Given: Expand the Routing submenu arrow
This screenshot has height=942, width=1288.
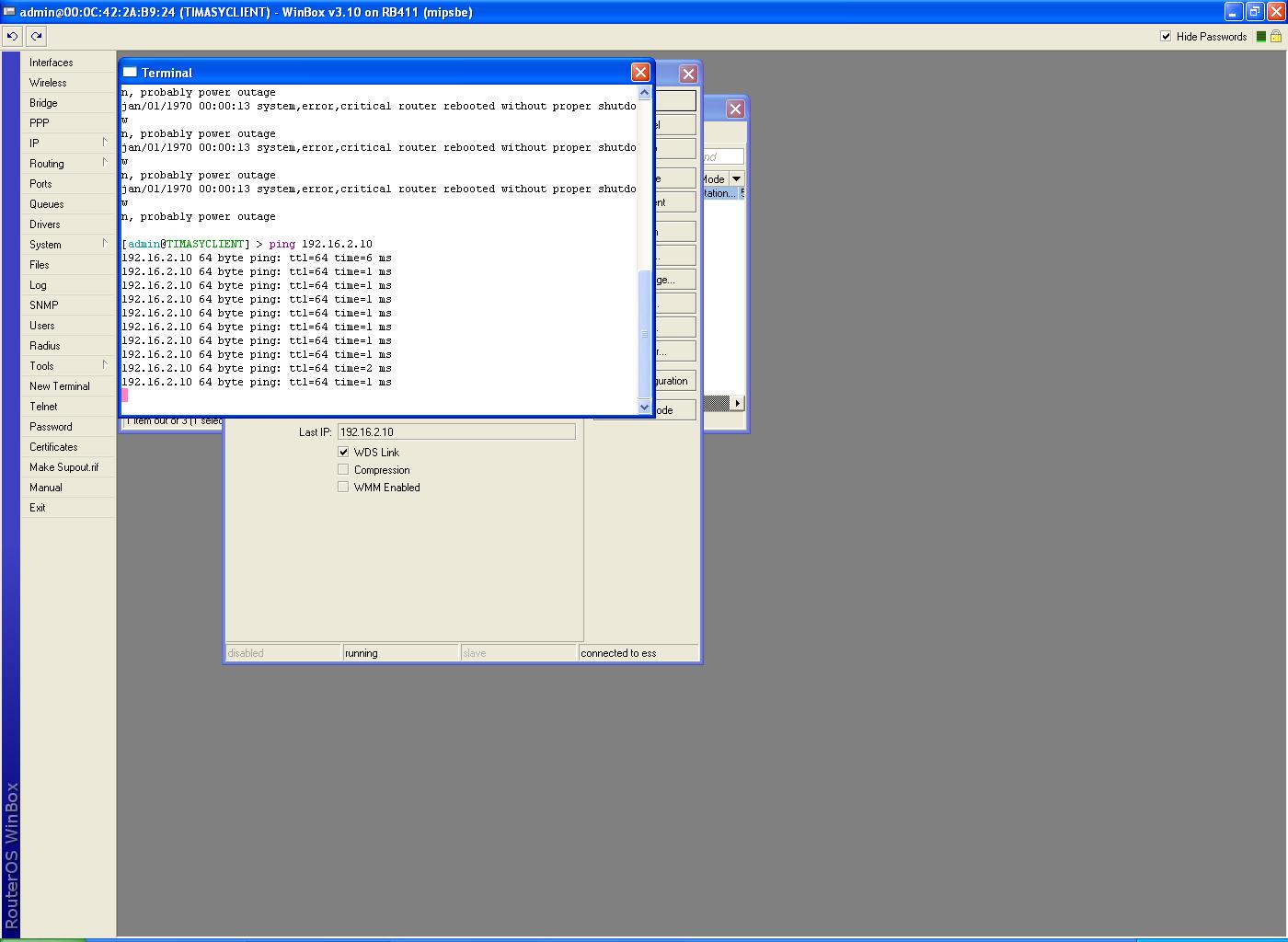Looking at the screenshot, I should (x=105, y=163).
